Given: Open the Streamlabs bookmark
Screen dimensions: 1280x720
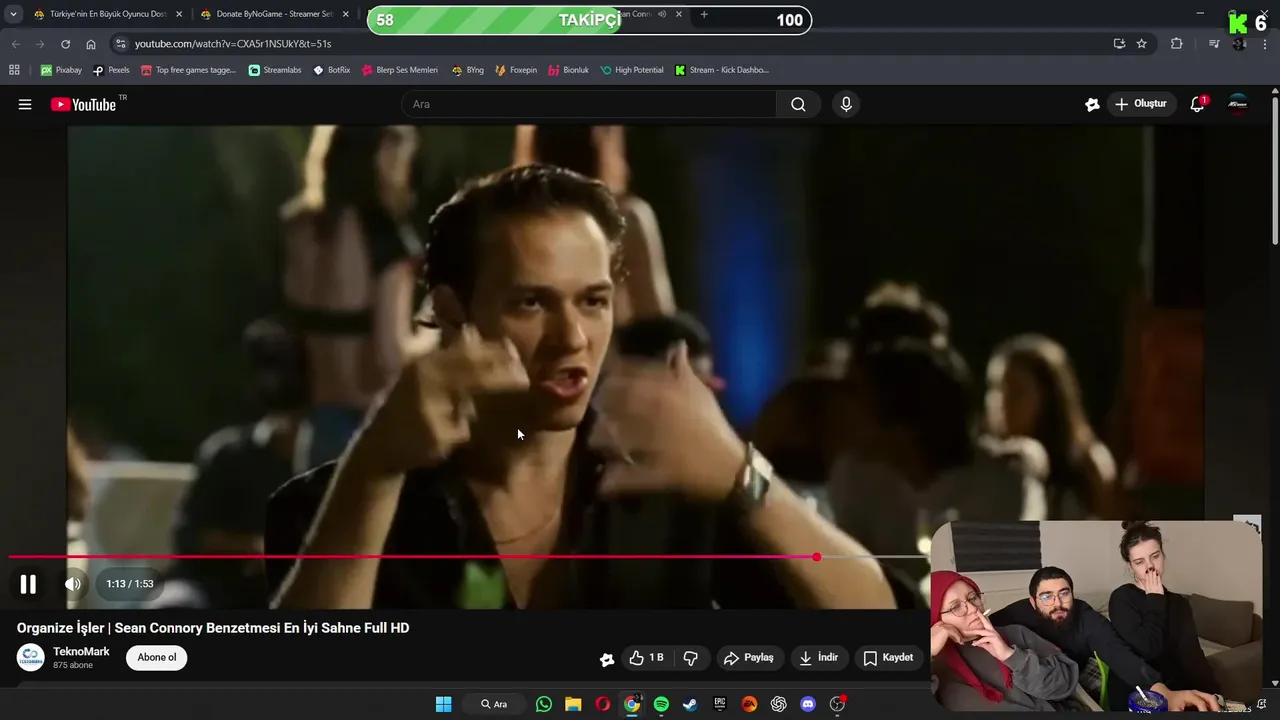Looking at the screenshot, I should [275, 70].
